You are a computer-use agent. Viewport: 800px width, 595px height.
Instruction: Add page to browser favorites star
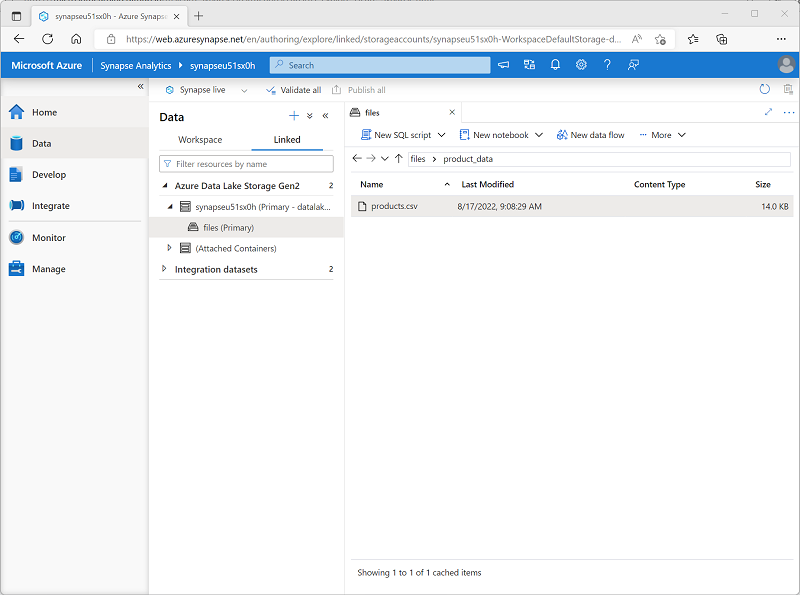[660, 39]
